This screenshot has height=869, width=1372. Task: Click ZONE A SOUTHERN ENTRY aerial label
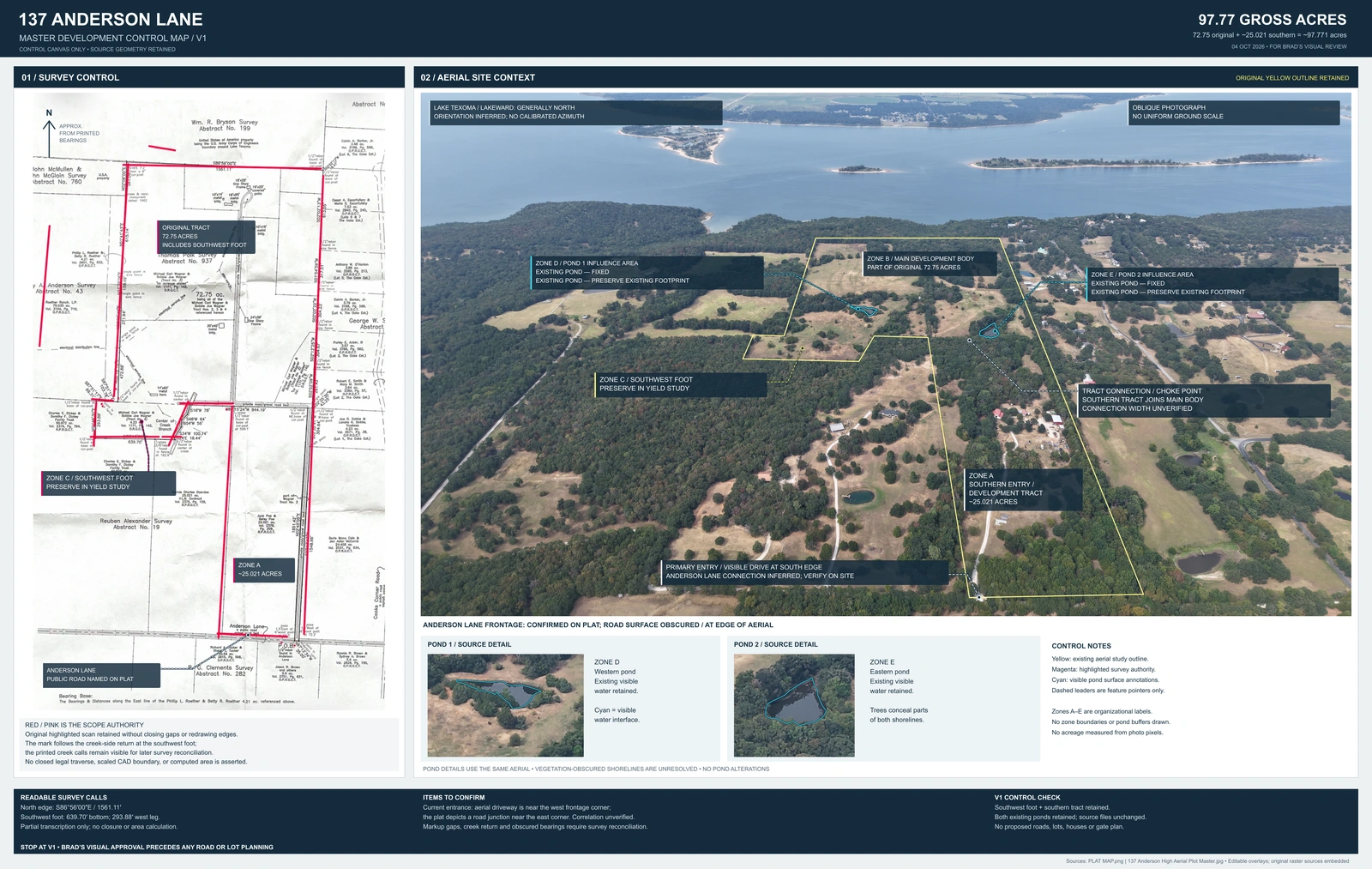1024,489
